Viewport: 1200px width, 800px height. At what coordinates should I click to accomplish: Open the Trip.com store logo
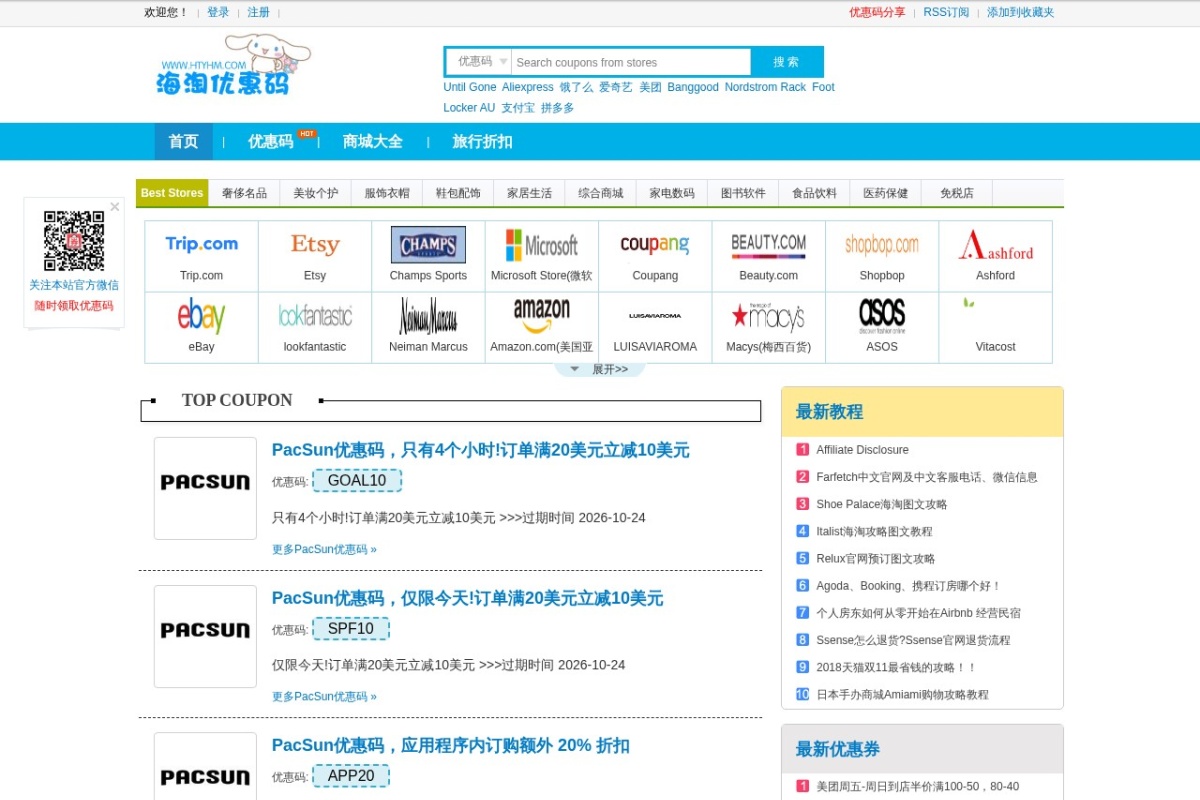202,244
